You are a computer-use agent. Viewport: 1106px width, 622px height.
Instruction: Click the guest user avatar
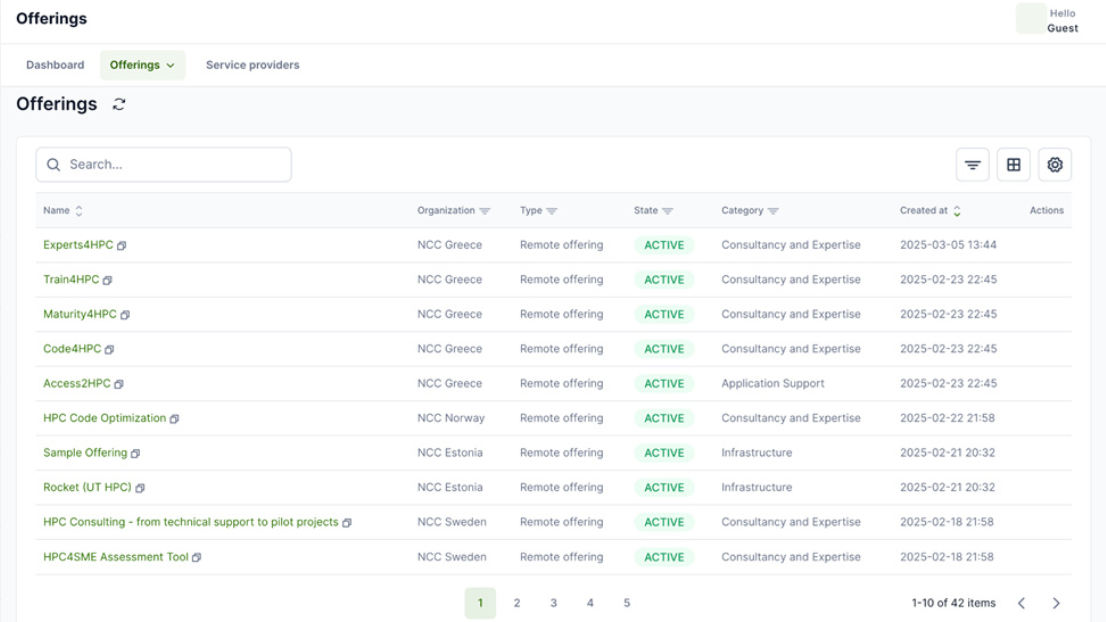1030,19
